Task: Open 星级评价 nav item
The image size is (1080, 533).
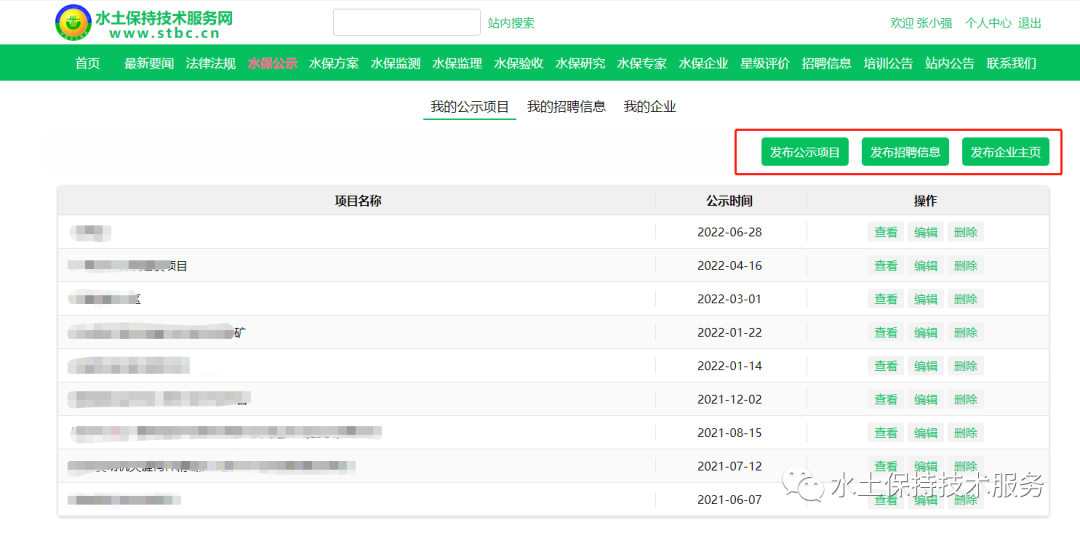Action: pyautogui.click(x=765, y=63)
